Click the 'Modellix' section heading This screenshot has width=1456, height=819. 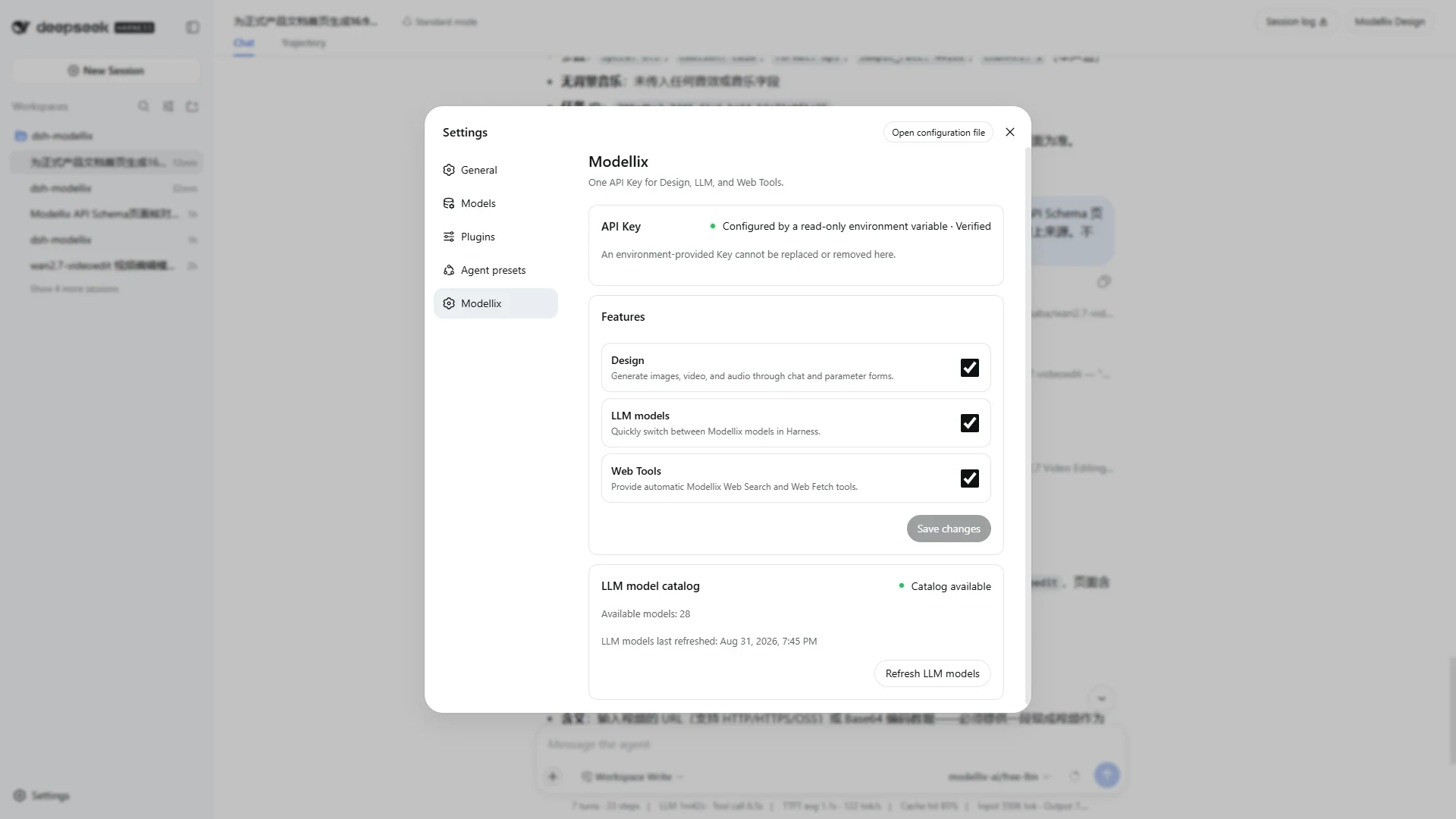(618, 162)
